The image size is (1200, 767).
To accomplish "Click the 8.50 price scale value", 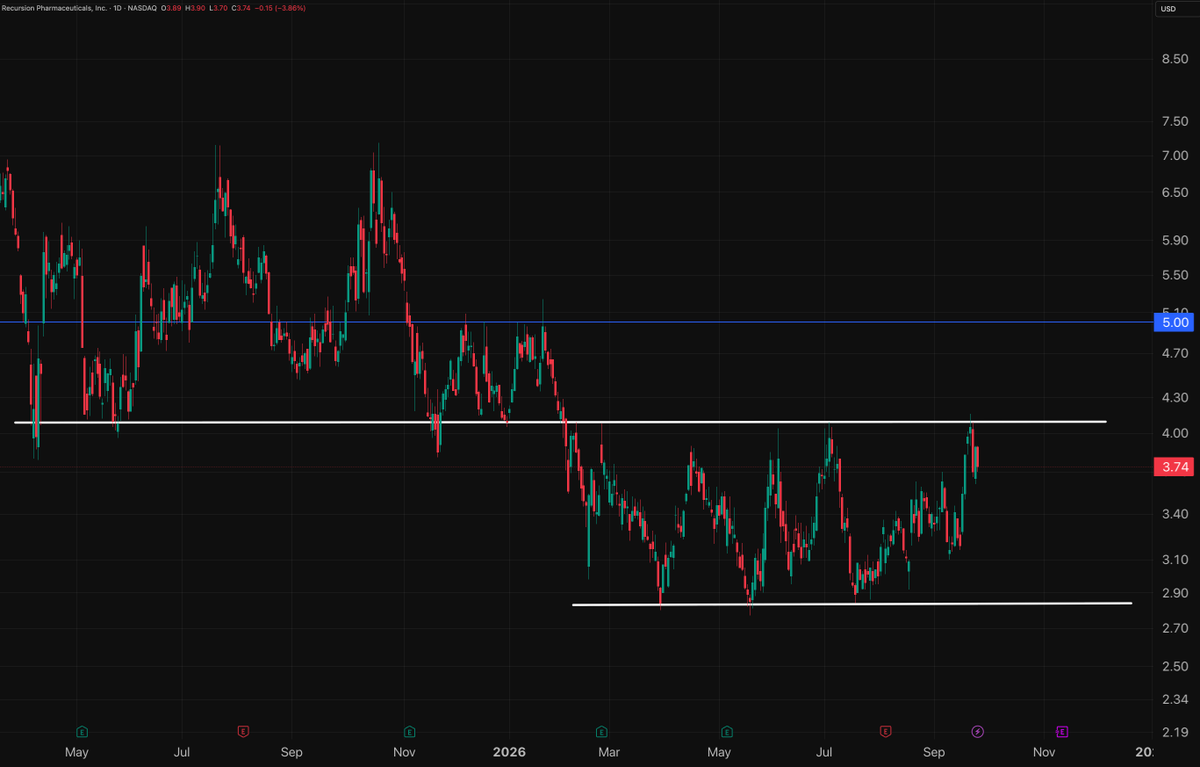I will coord(1175,59).
